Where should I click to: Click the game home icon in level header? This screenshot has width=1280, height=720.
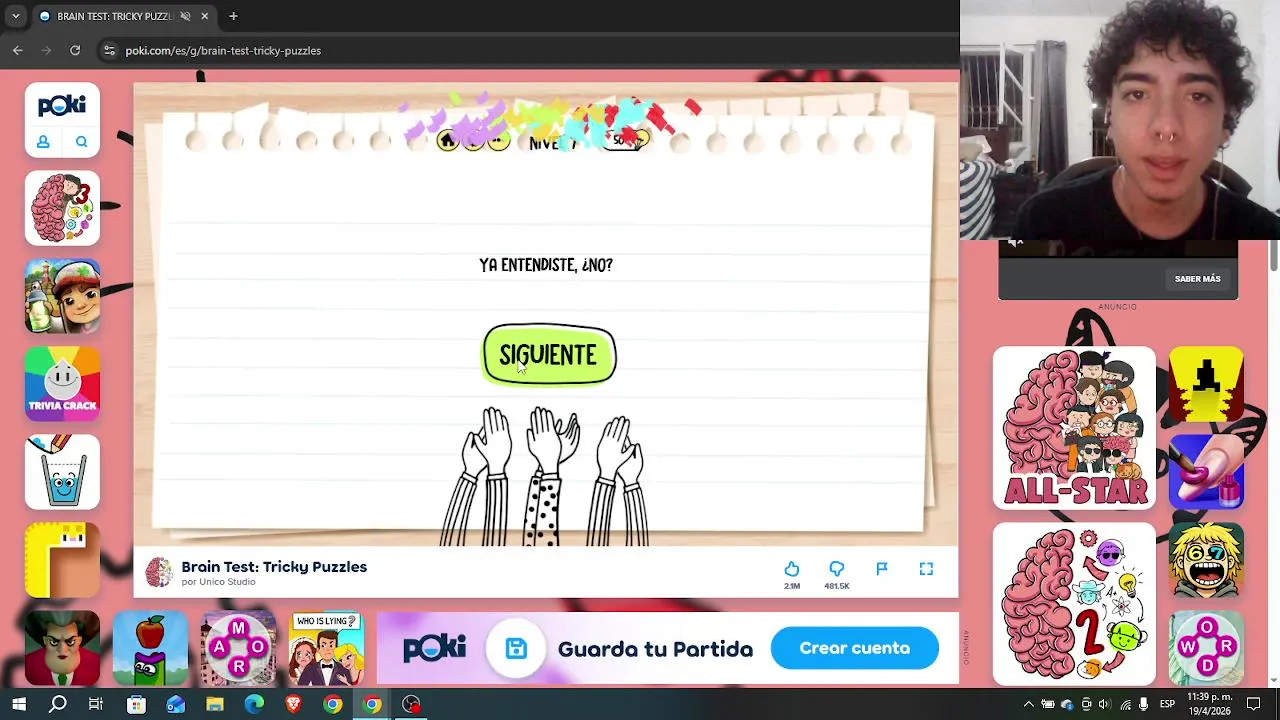447,141
